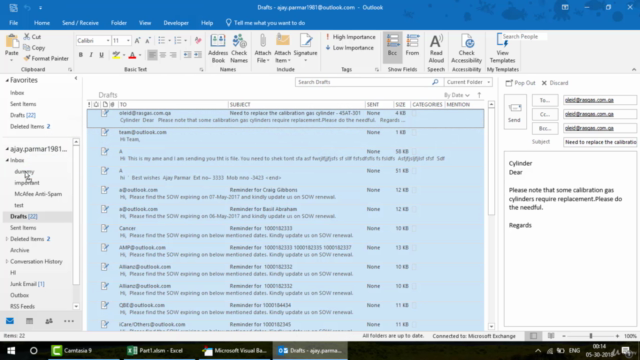Image resolution: width=640 pixels, height=360 pixels.
Task: Open the font size 11 dropdown
Action: point(128,40)
